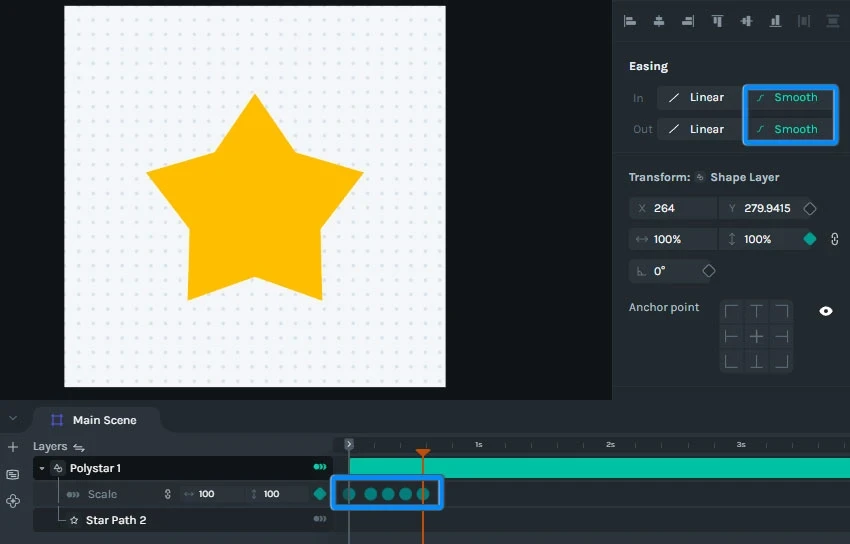Viewport: 850px width, 544px height.
Task: Set Out easing to Smooth
Action: (789, 129)
